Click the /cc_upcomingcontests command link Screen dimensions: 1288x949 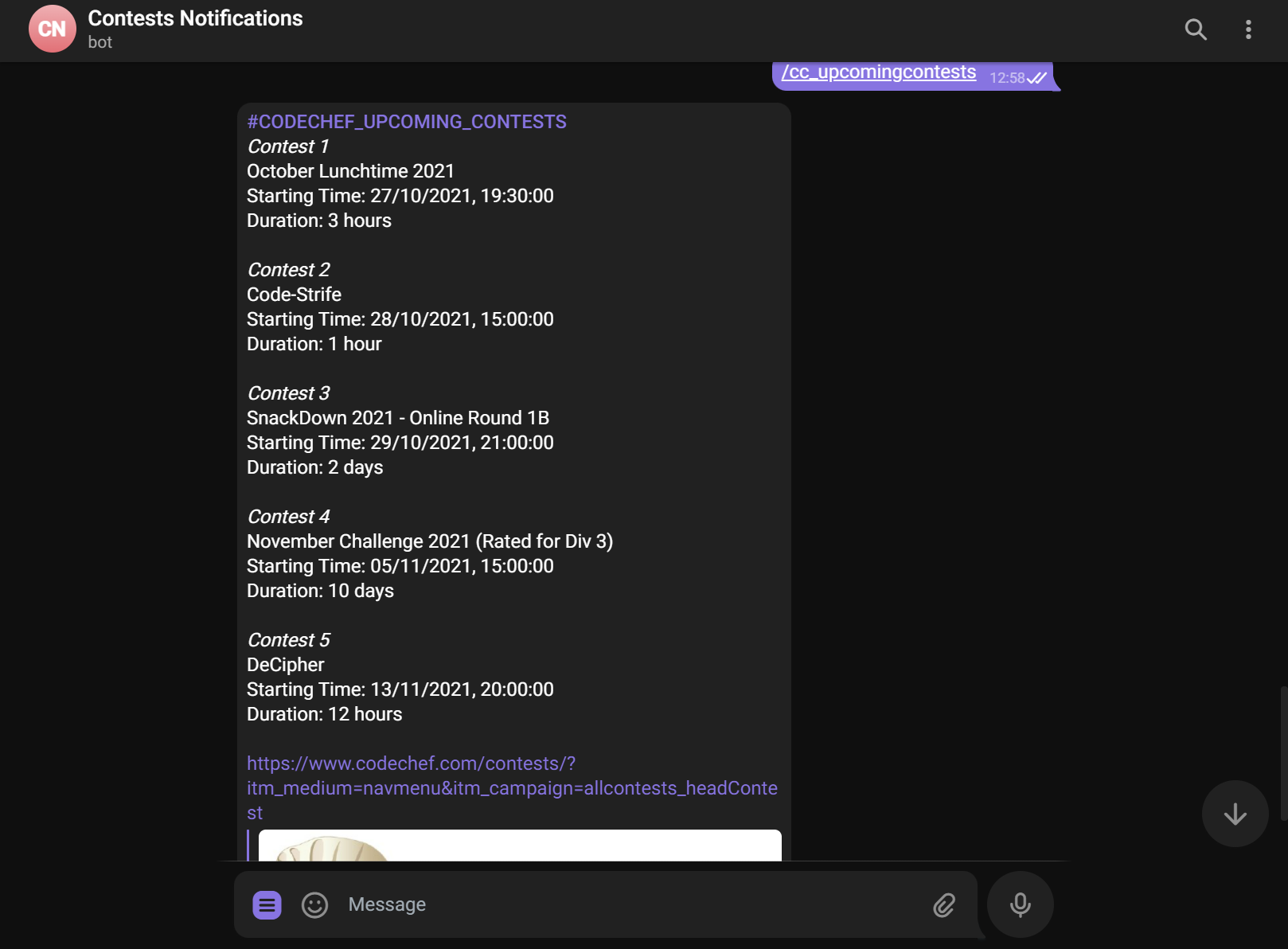coord(879,72)
